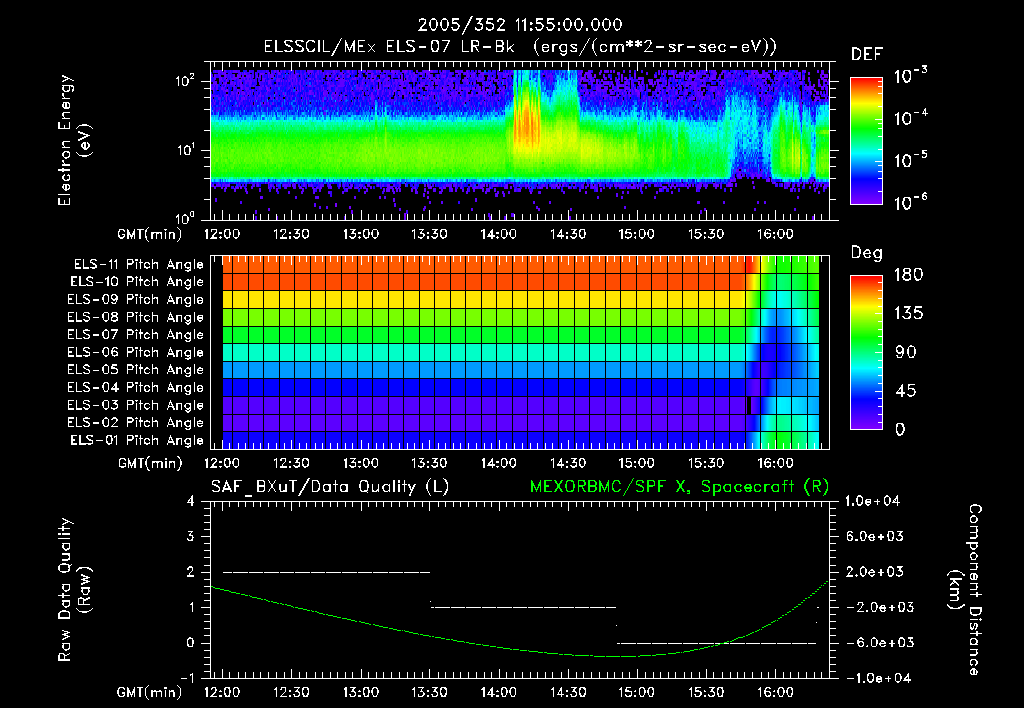Click the ELS-09 Pitch Angle row label
Viewport: 1024px width, 708px height.
pos(136,300)
